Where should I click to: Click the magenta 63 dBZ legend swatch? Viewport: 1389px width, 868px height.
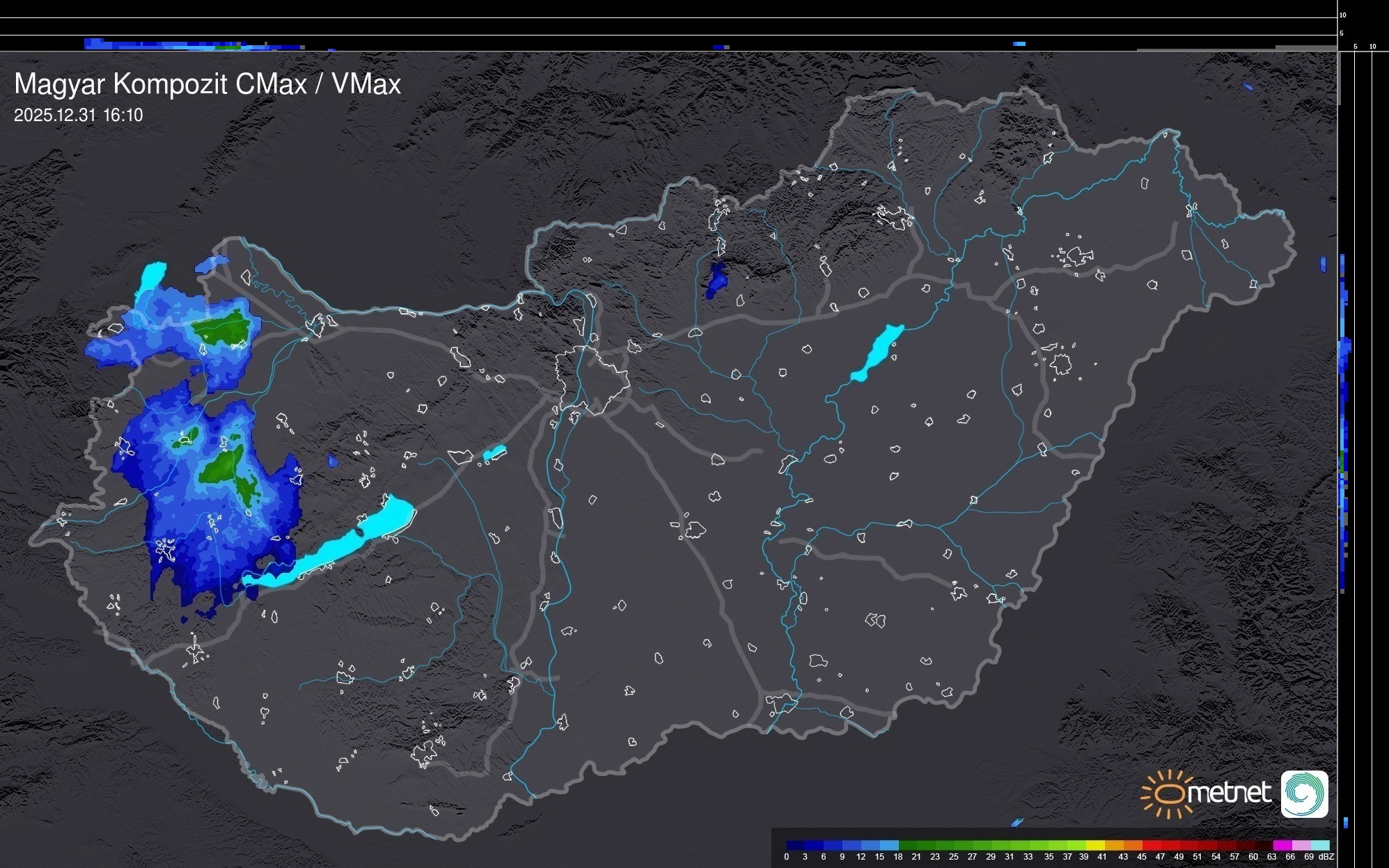(x=1282, y=846)
